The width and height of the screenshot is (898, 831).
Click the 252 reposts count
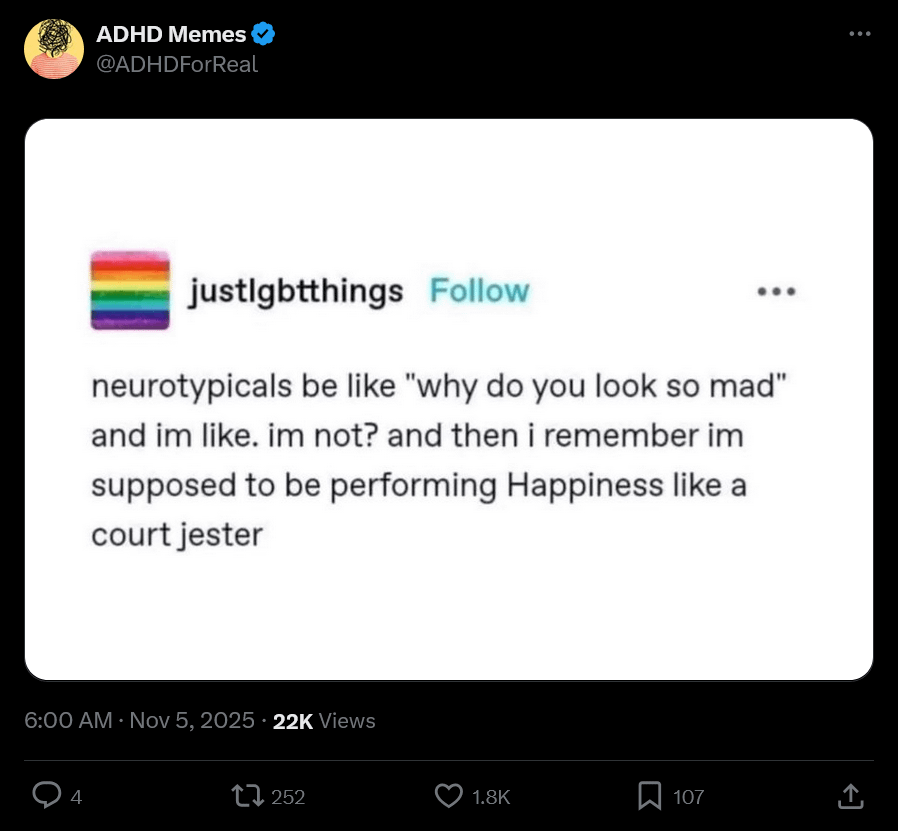288,797
